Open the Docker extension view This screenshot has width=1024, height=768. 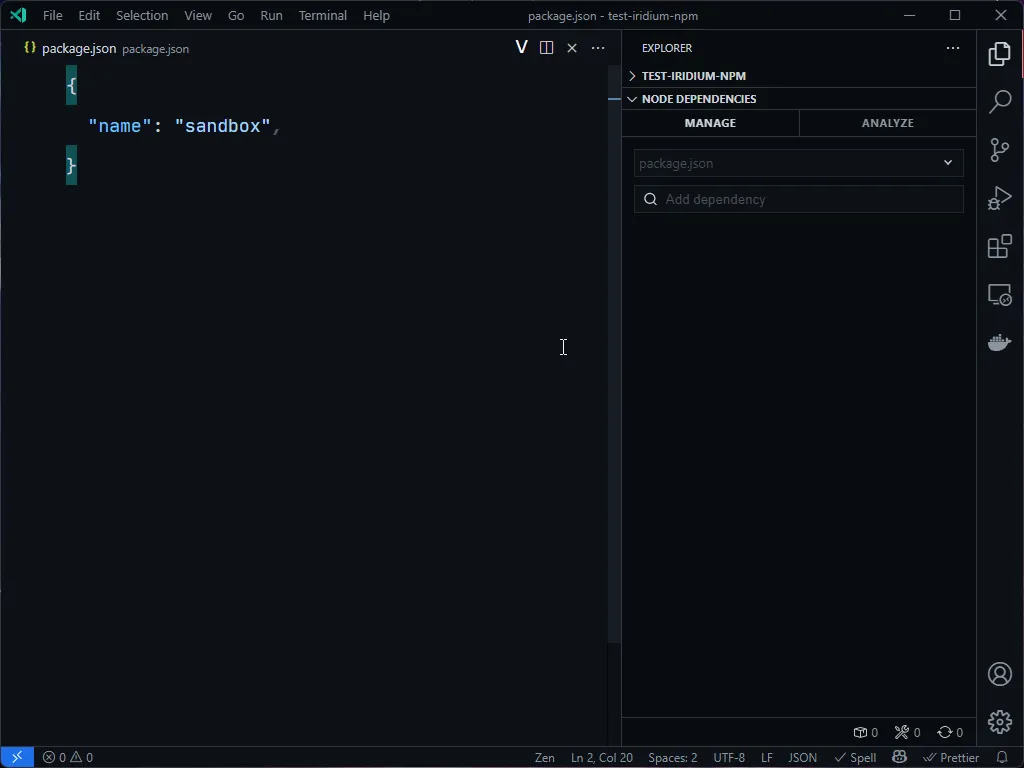(x=999, y=342)
